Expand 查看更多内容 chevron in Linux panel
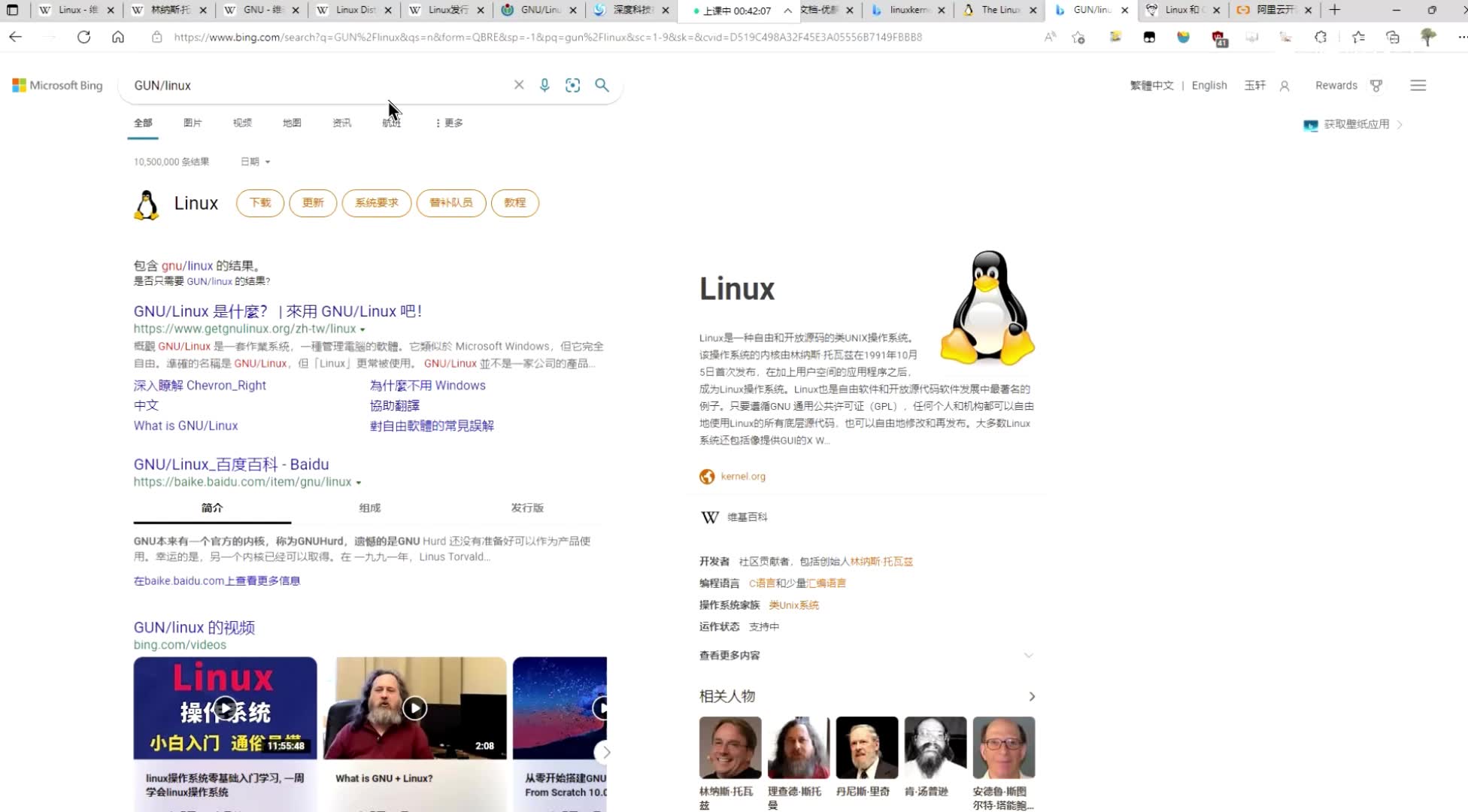This screenshot has width=1468, height=812. pyautogui.click(x=1028, y=655)
